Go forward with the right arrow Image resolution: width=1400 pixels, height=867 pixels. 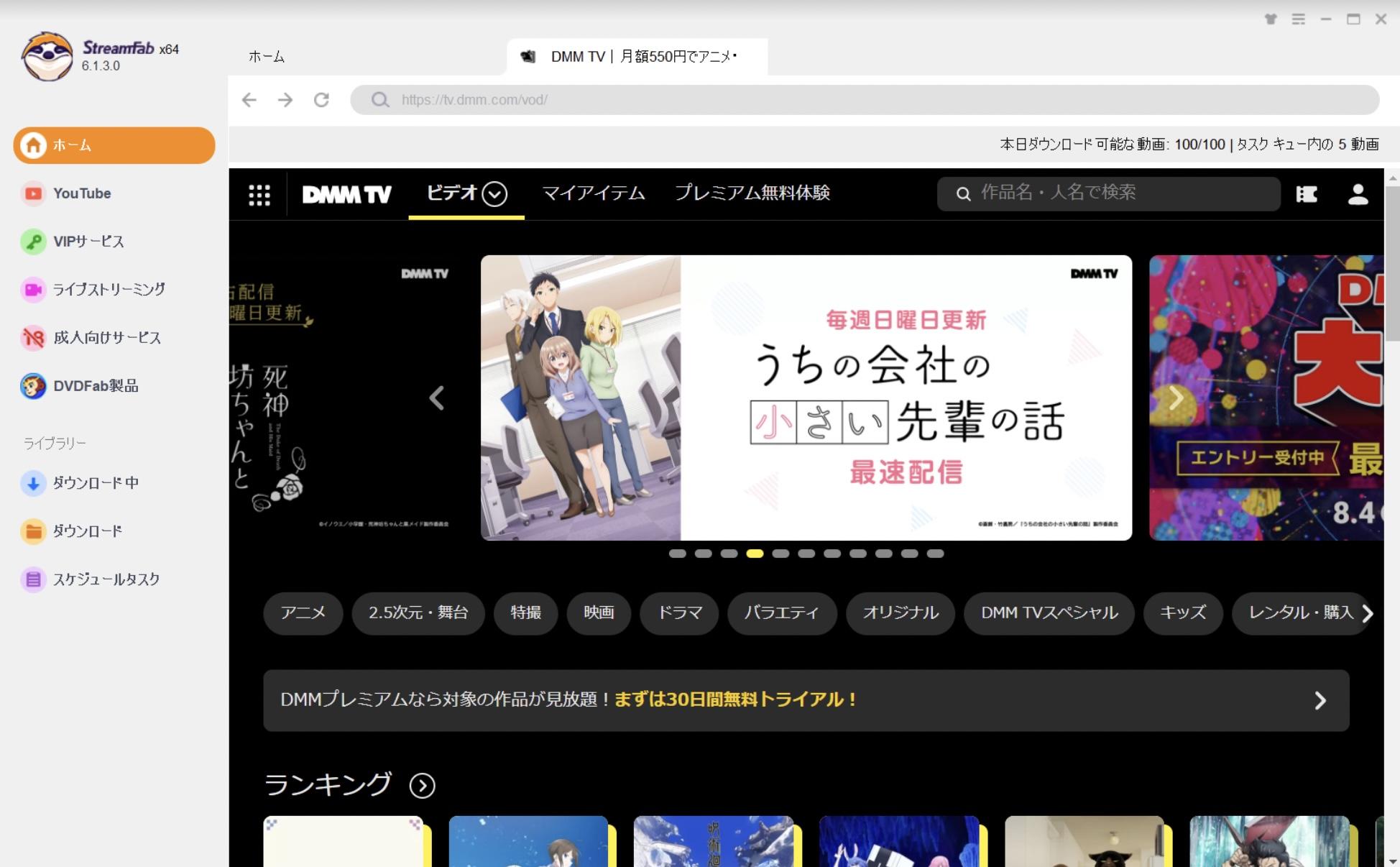pos(285,100)
